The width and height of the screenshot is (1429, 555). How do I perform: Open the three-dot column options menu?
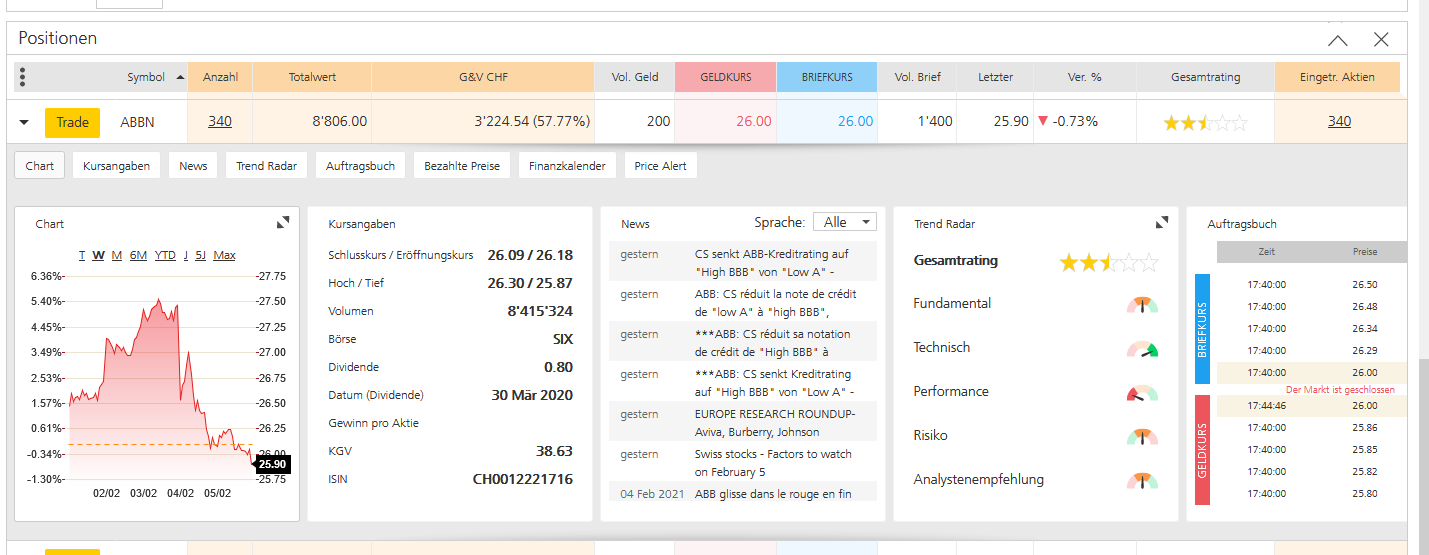23,77
